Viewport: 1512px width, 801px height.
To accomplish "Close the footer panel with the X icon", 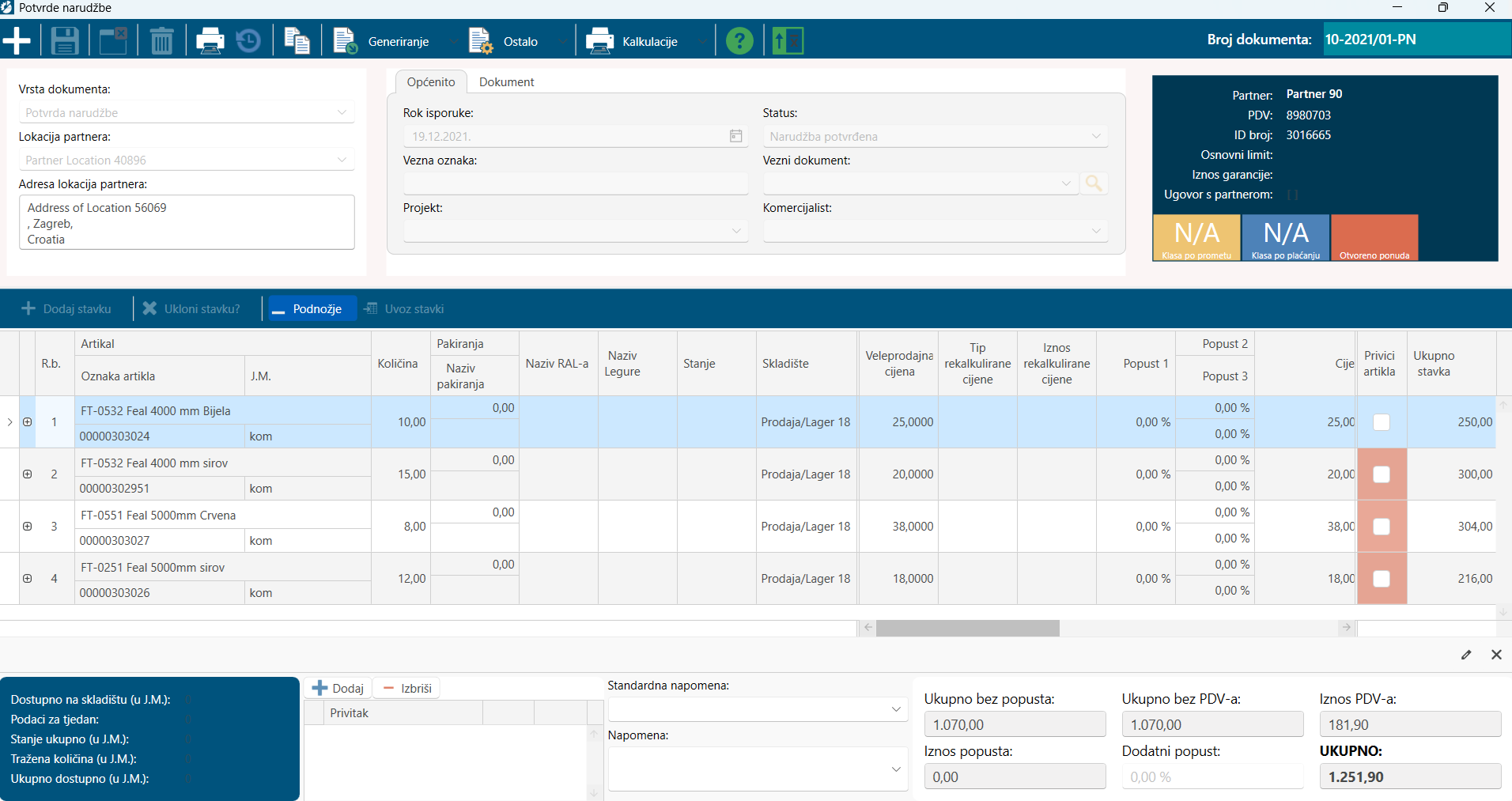I will (1496, 655).
